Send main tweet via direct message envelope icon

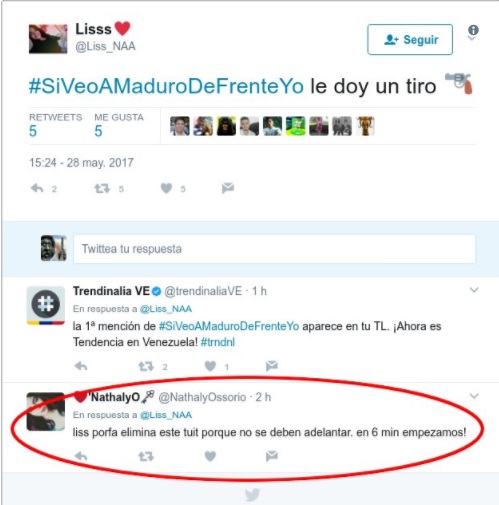(x=228, y=188)
